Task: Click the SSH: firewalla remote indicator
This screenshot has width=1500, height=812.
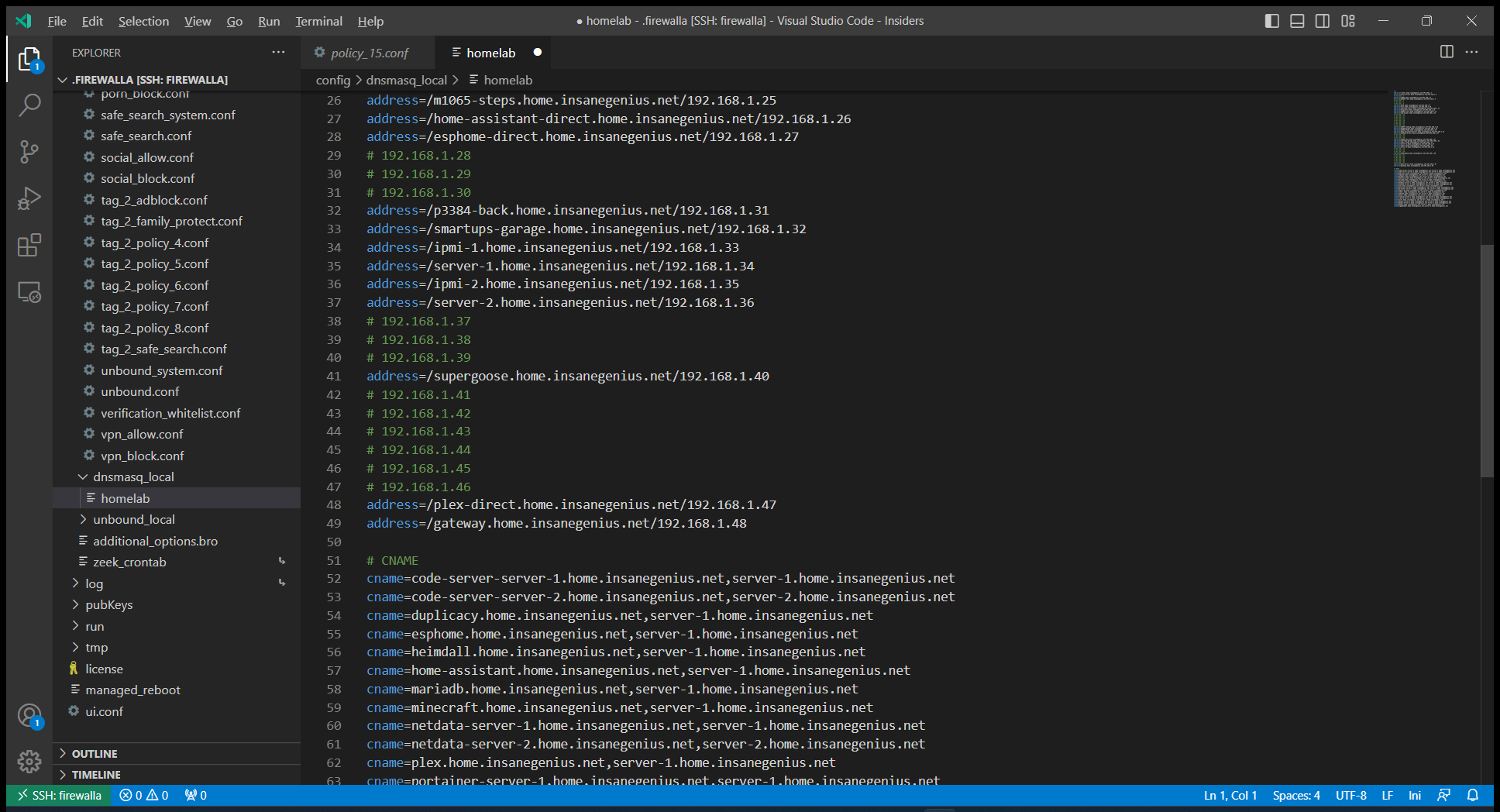Action: point(59,795)
